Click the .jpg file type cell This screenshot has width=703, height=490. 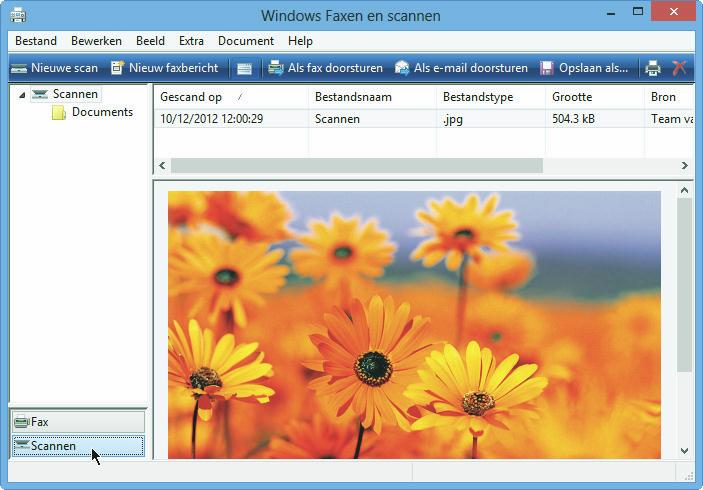coord(452,119)
